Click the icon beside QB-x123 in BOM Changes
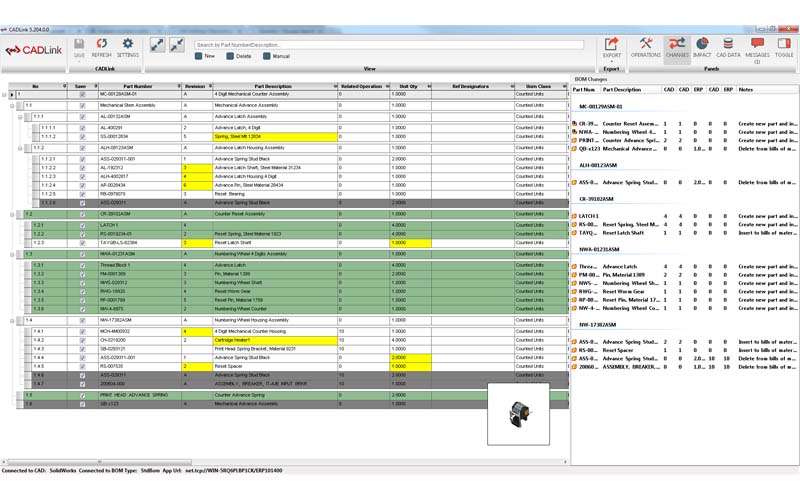Screen dimensions: 800x500 pyautogui.click(x=574, y=148)
